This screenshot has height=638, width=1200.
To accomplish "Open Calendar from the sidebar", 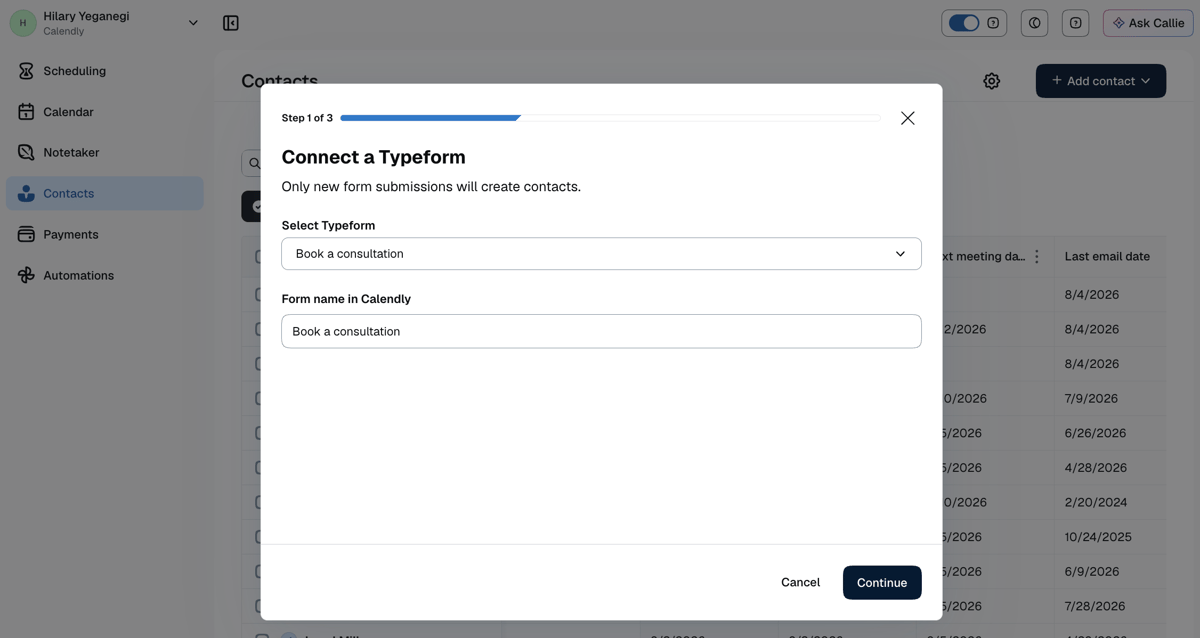I will 104,112.
